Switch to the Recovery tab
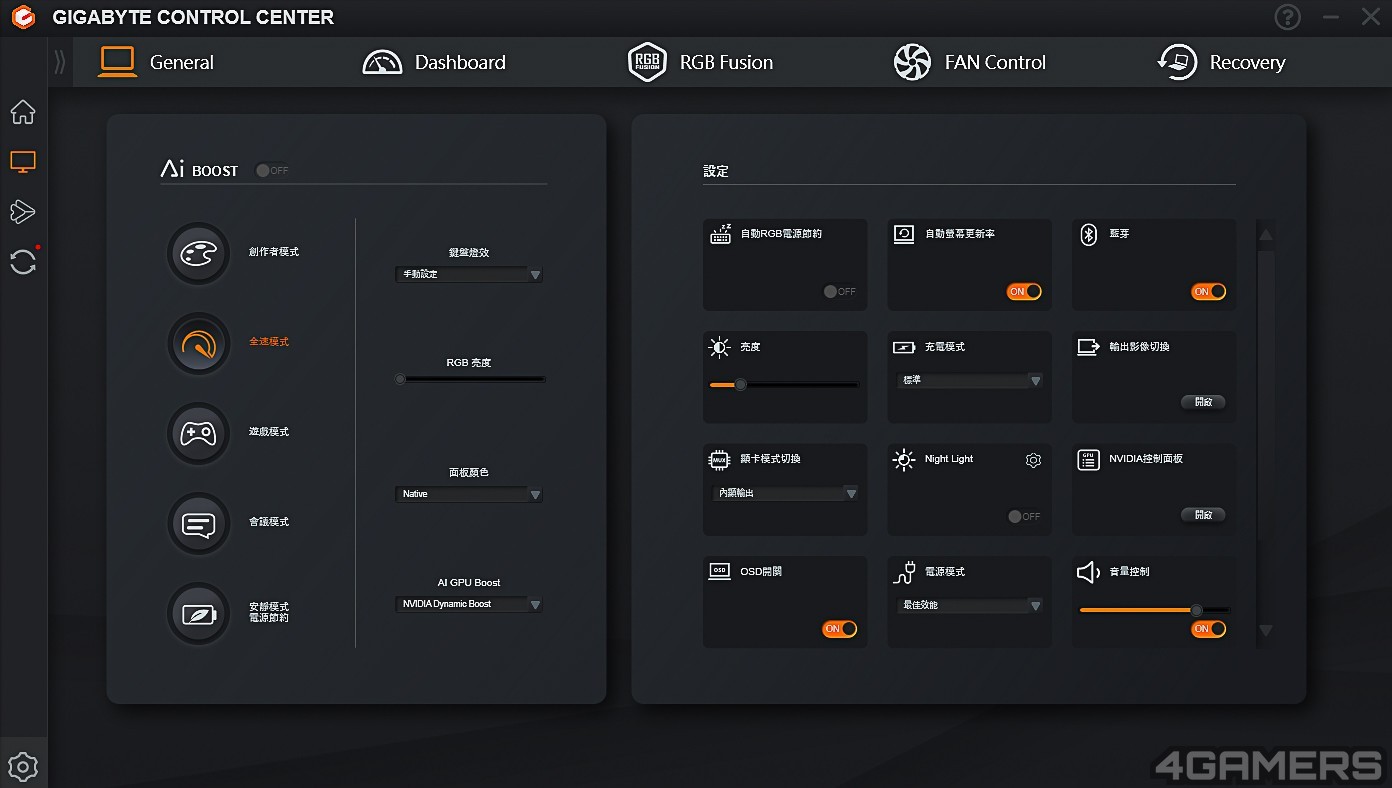Viewport: 1392px width, 788px height. (x=1221, y=62)
